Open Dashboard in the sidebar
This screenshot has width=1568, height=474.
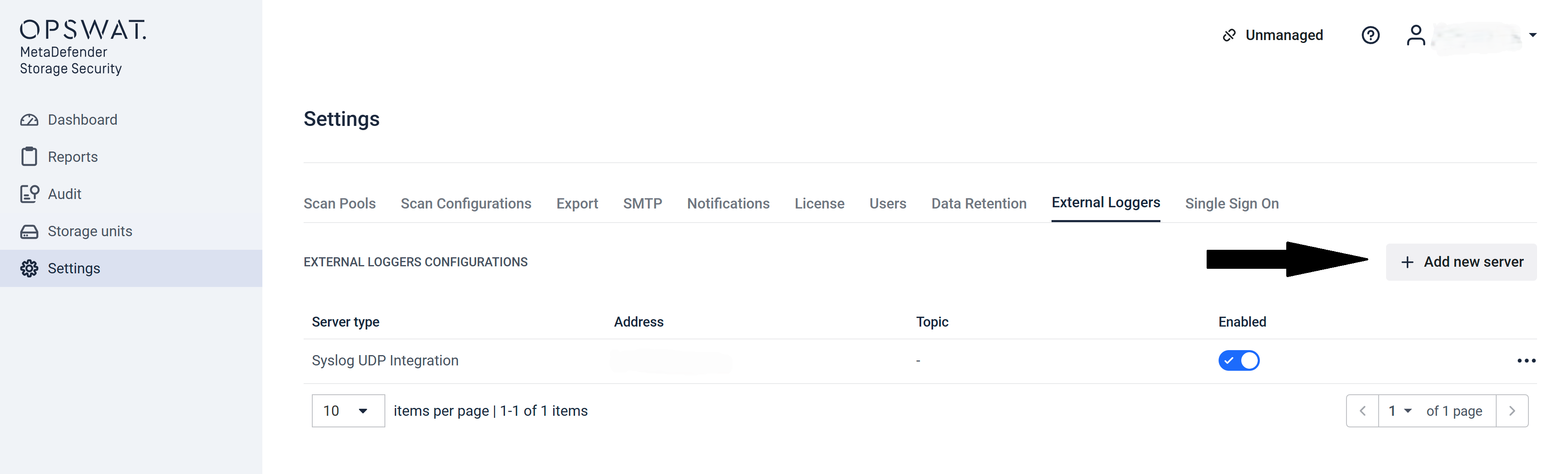coord(131,120)
